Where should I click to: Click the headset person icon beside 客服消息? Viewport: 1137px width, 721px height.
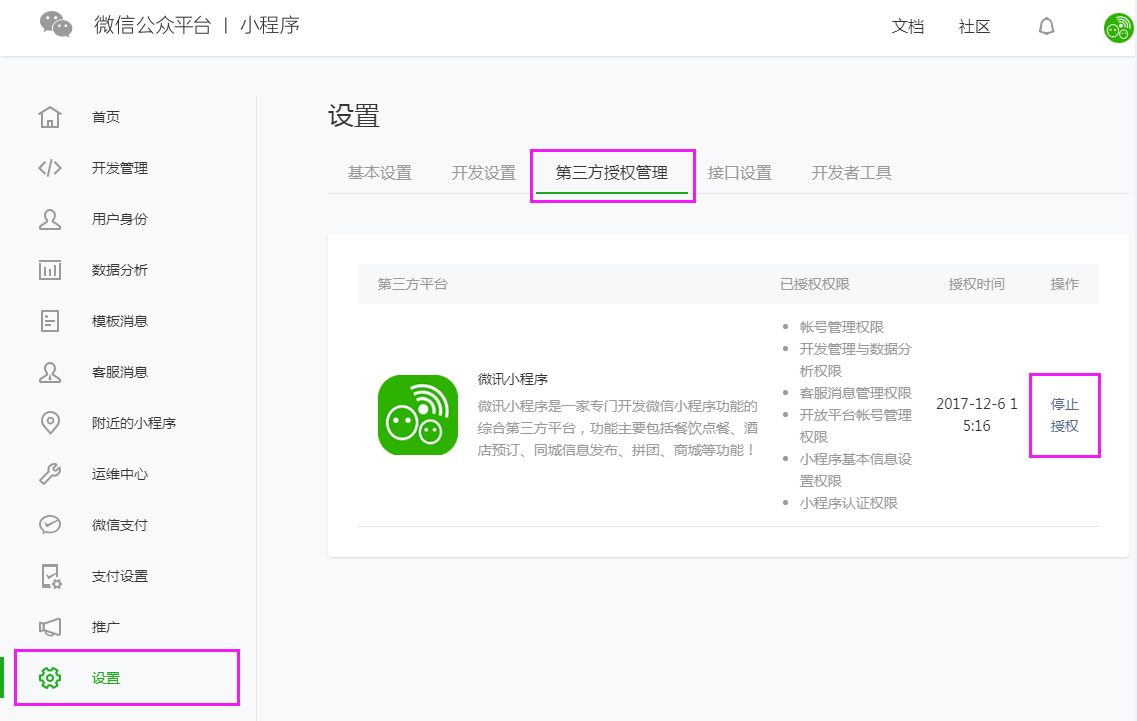(x=50, y=372)
